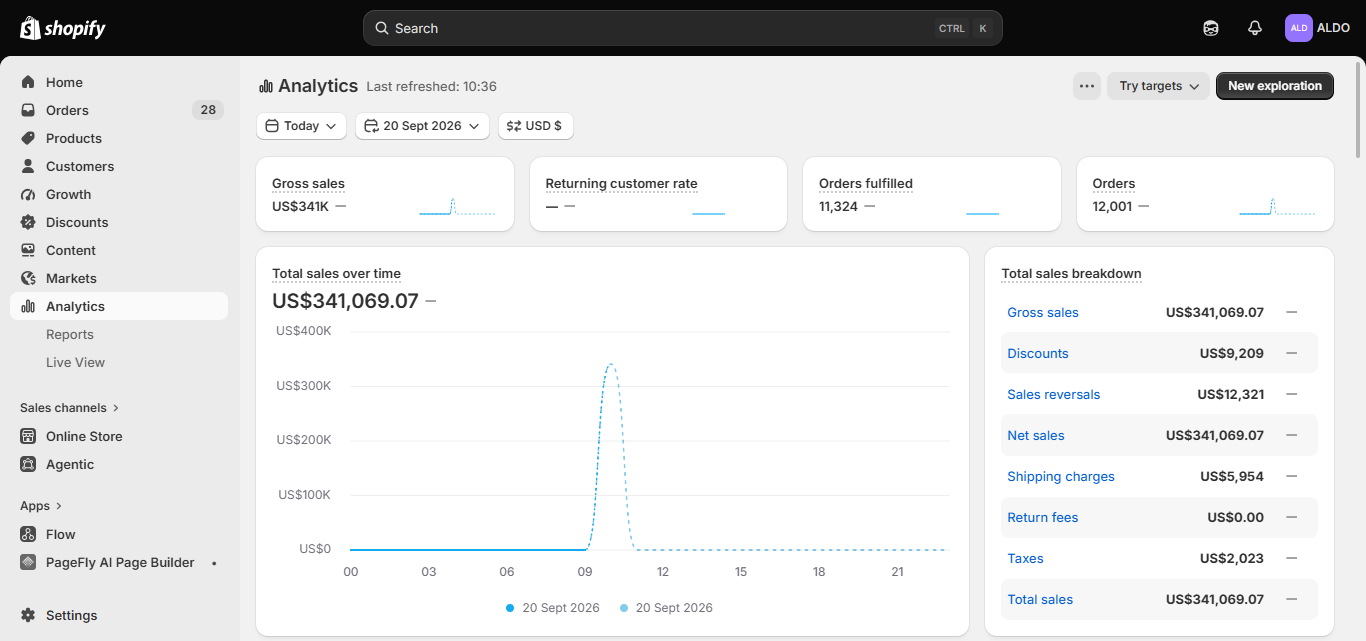The width and height of the screenshot is (1366, 641).
Task: Click the Total sales breakdown title
Action: [1071, 273]
